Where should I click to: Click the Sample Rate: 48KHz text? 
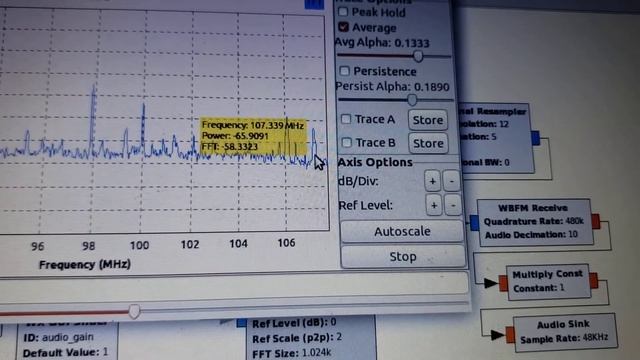pyautogui.click(x=564, y=339)
